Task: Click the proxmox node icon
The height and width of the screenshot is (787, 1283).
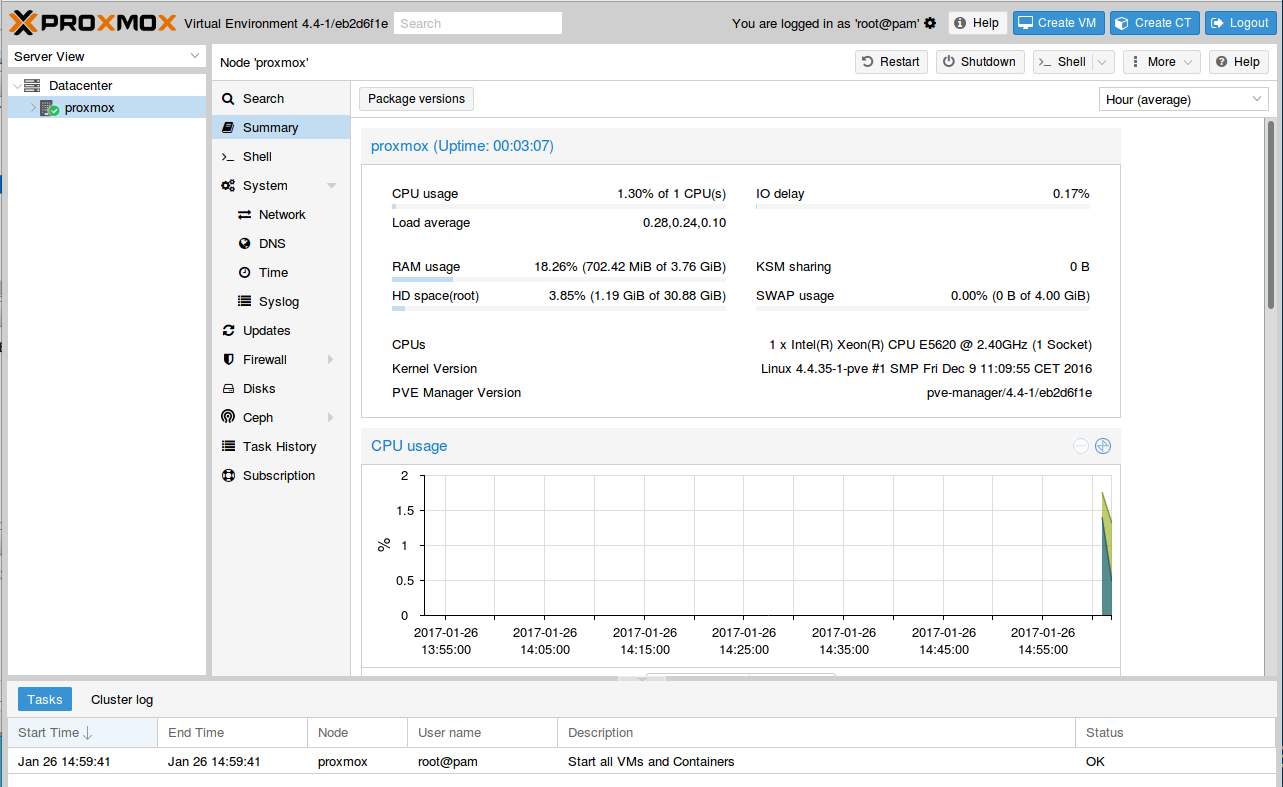Action: (x=49, y=108)
